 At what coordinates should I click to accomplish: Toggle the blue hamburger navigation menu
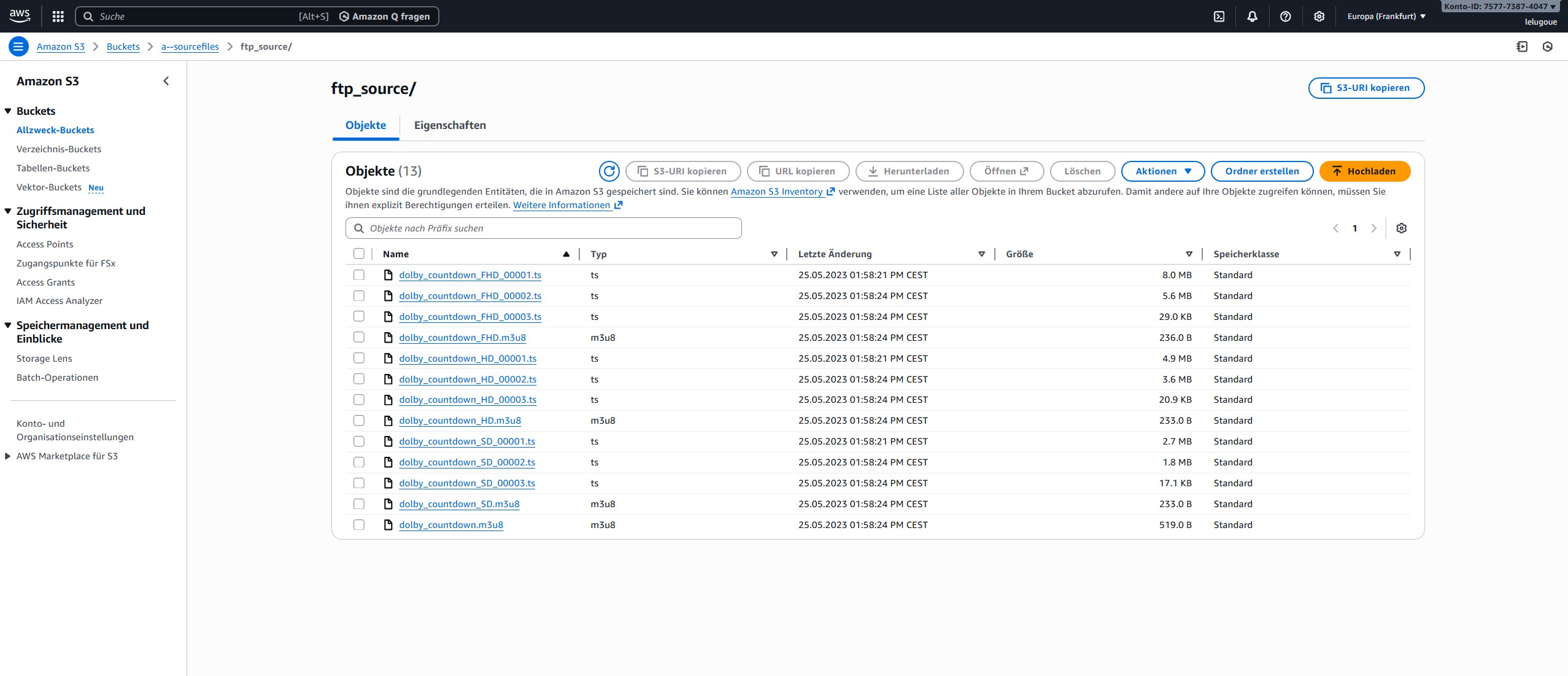coord(18,46)
